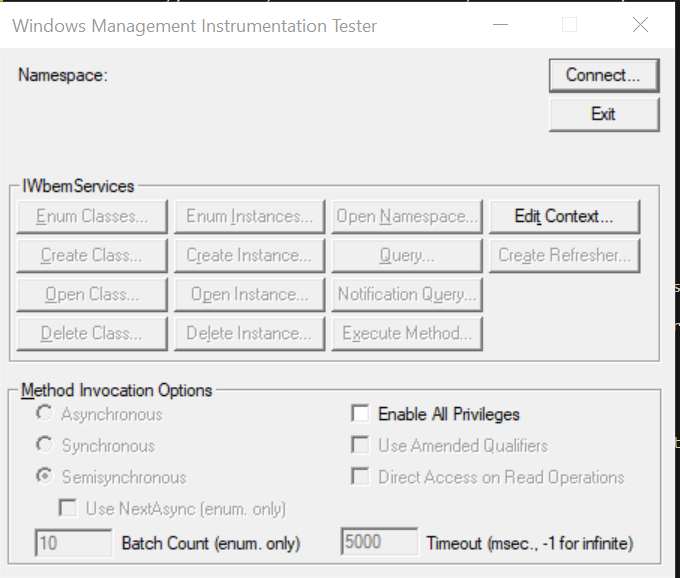Image resolution: width=680 pixels, height=578 pixels.
Task: Open the Edit Context dialog
Action: point(563,216)
